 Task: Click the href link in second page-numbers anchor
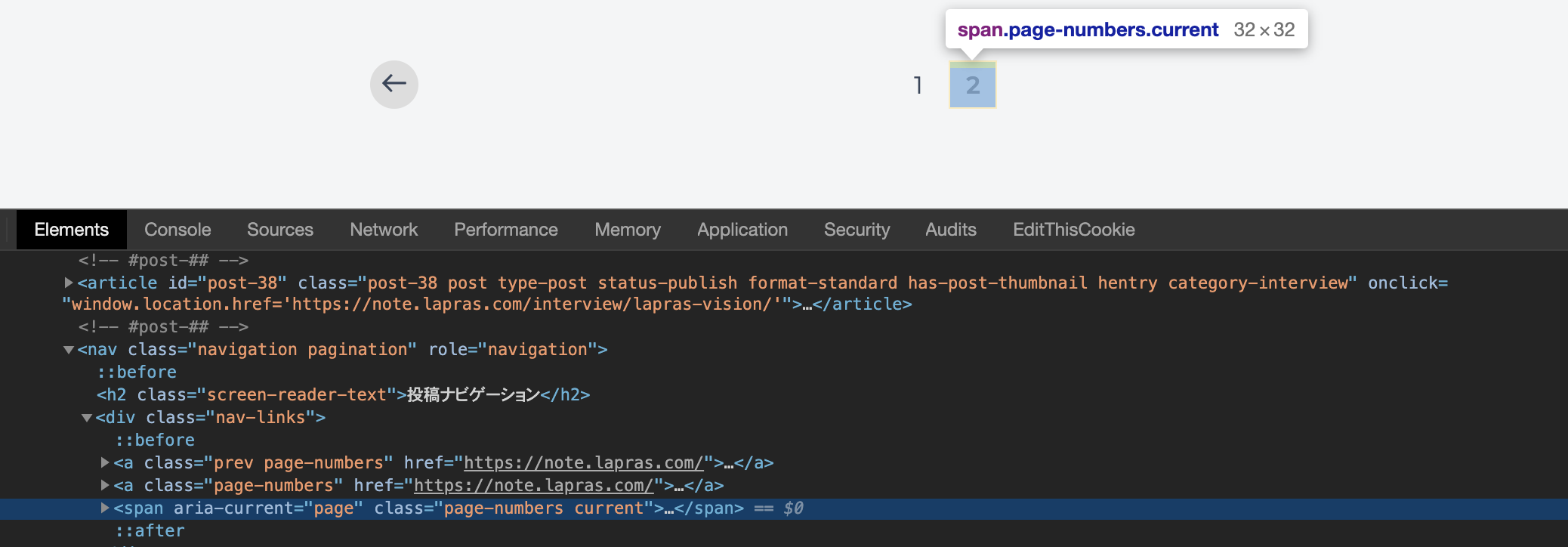click(x=534, y=485)
